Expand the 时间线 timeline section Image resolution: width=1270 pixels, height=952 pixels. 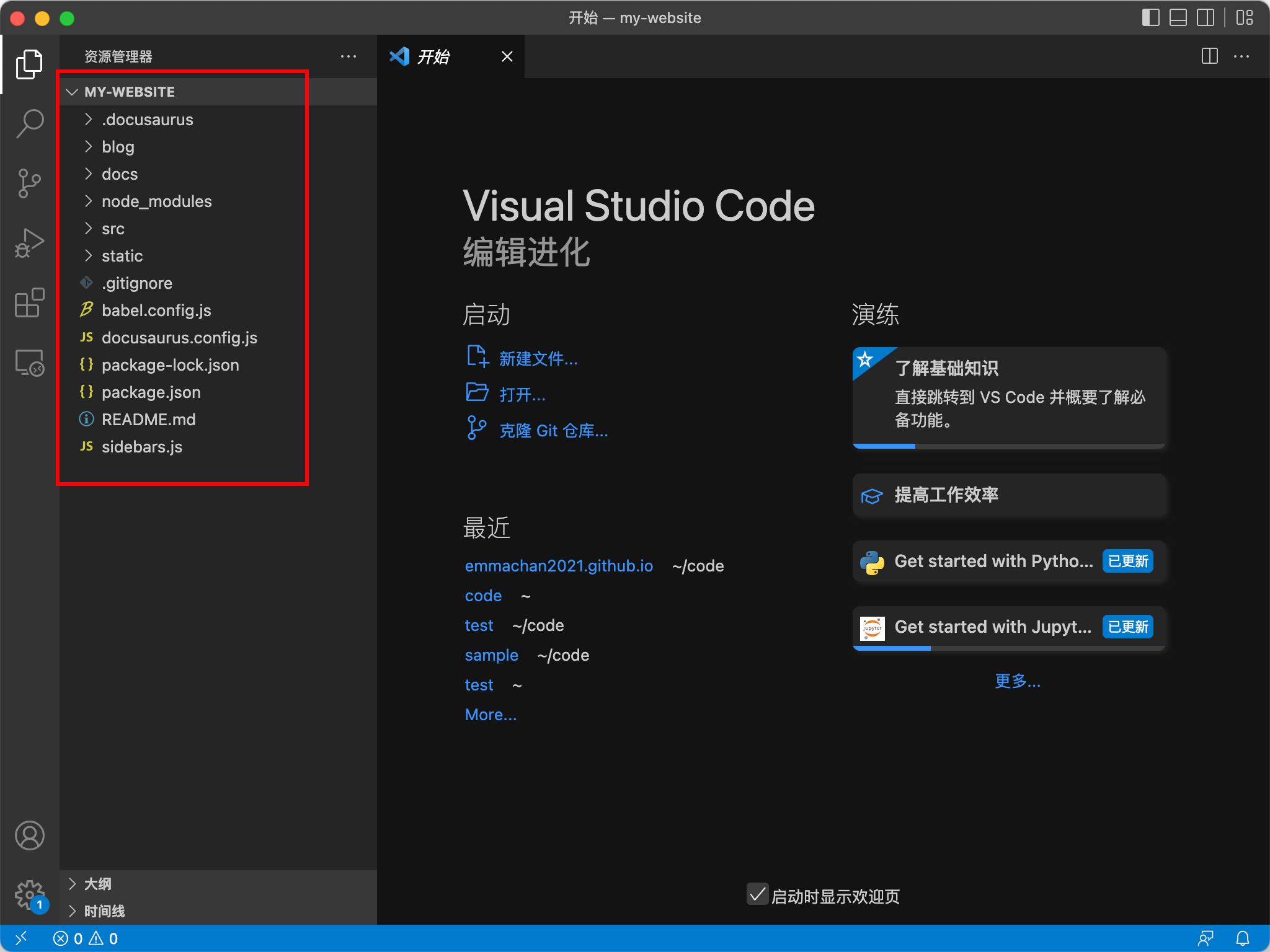click(x=218, y=911)
